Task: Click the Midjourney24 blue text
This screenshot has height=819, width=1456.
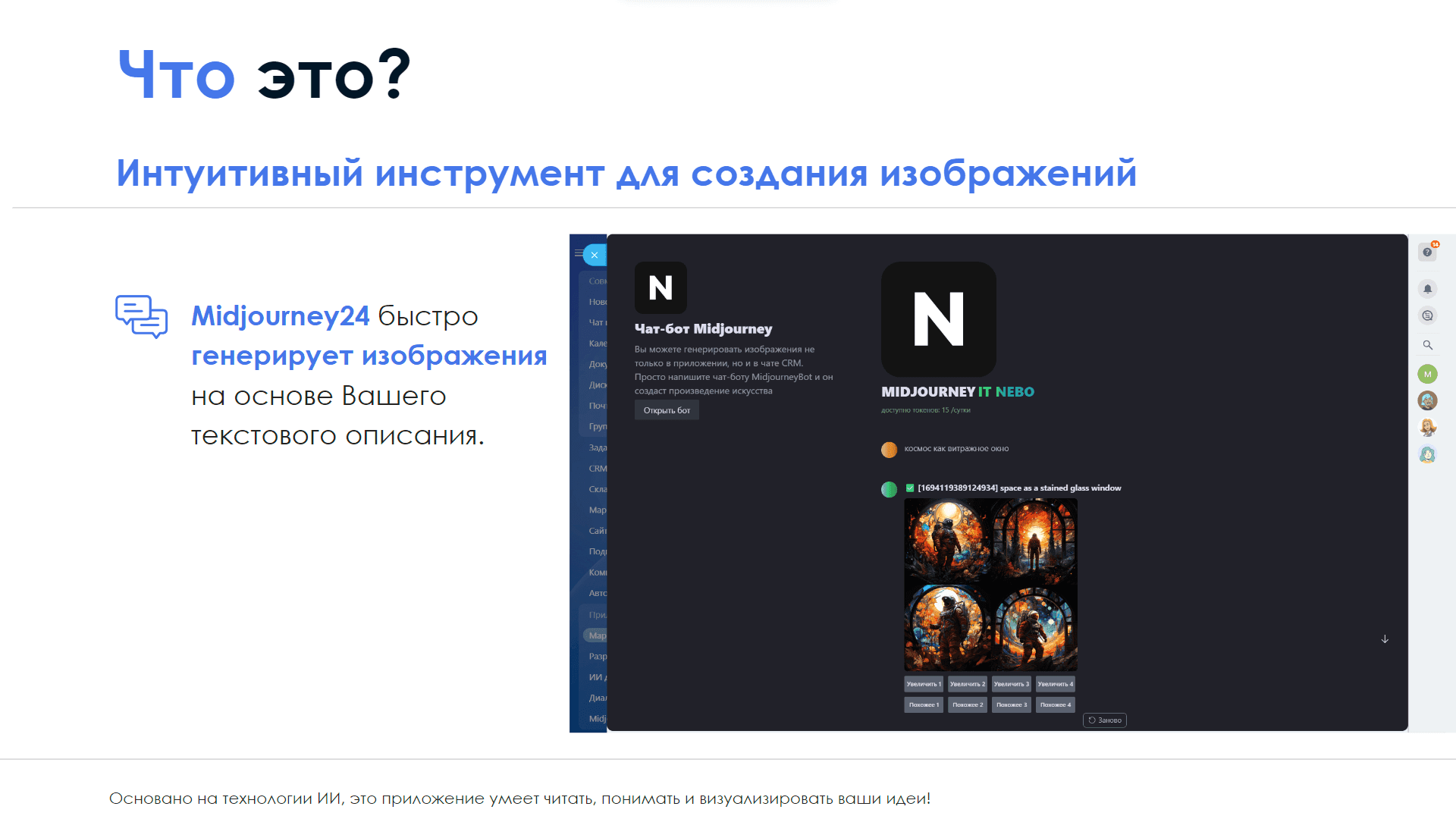Action: [281, 316]
